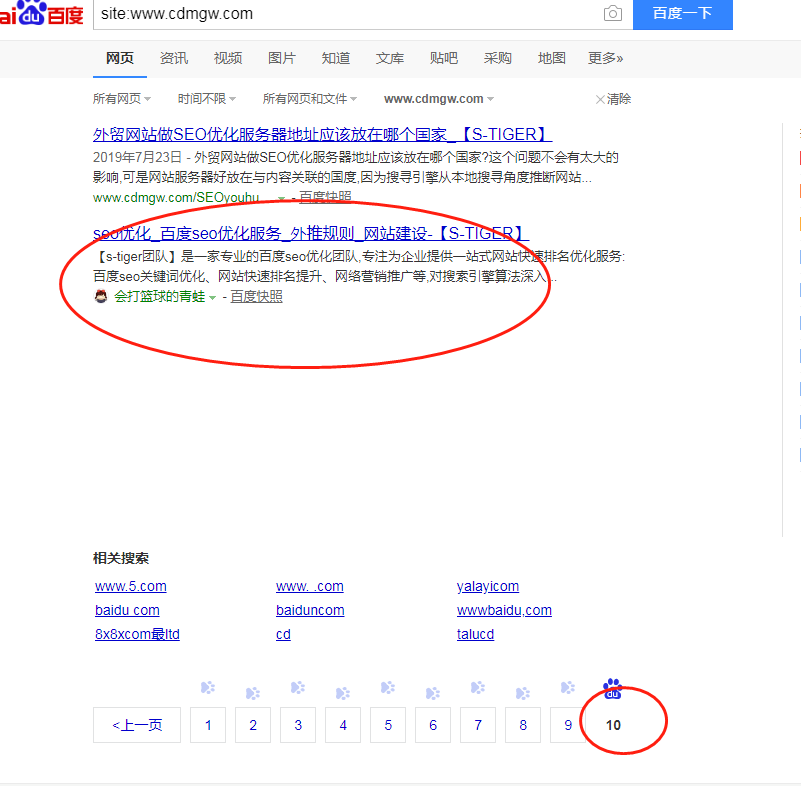The image size is (801, 786).
Task: Open the 更多» menu
Action: tap(605, 58)
